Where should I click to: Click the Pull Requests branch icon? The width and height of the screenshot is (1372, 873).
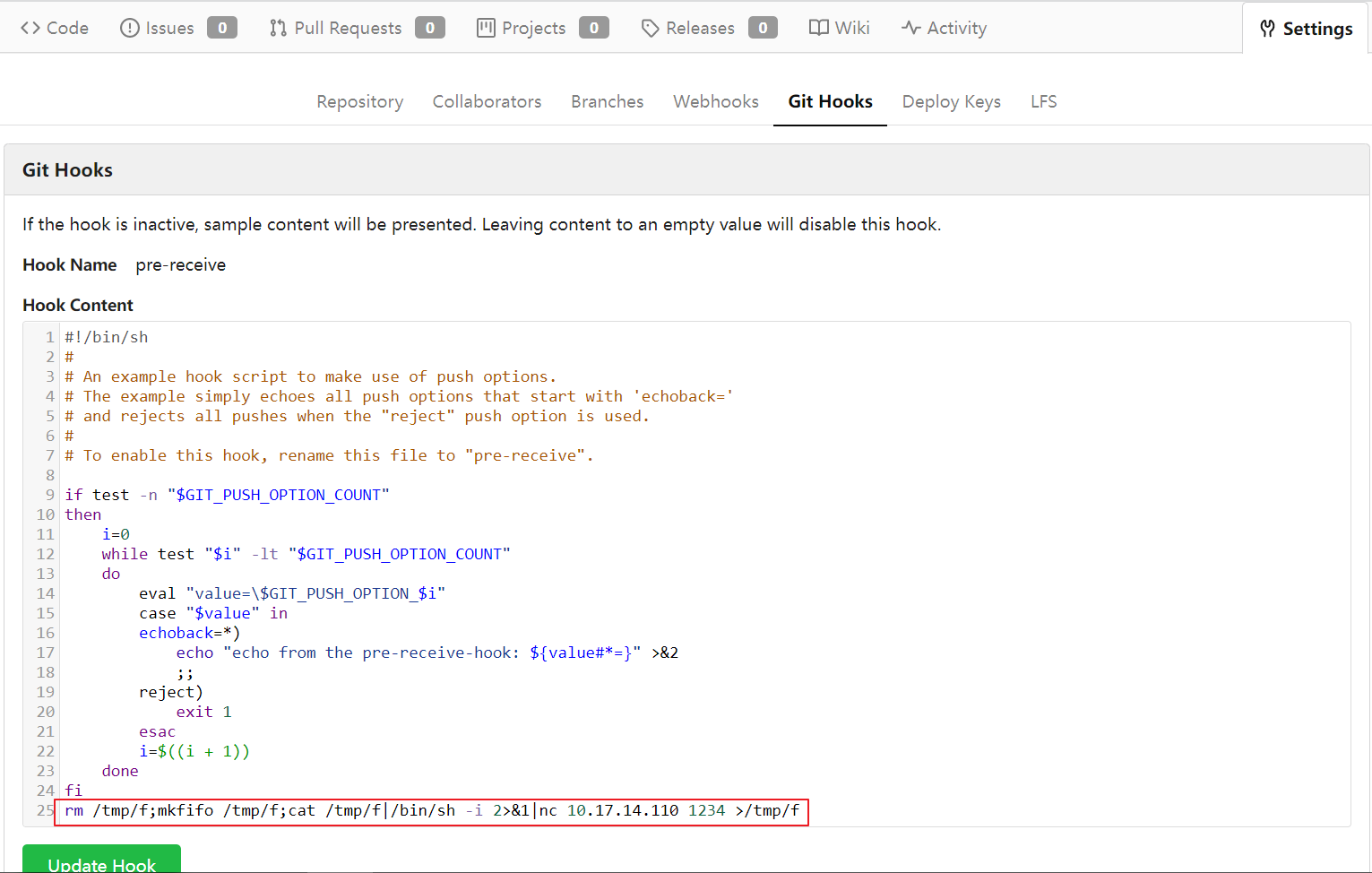278,28
